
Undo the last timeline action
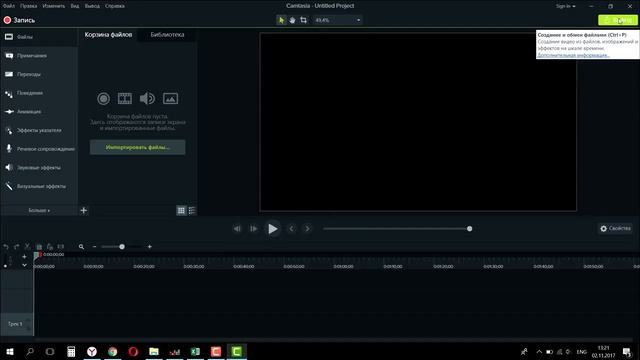coord(6,247)
